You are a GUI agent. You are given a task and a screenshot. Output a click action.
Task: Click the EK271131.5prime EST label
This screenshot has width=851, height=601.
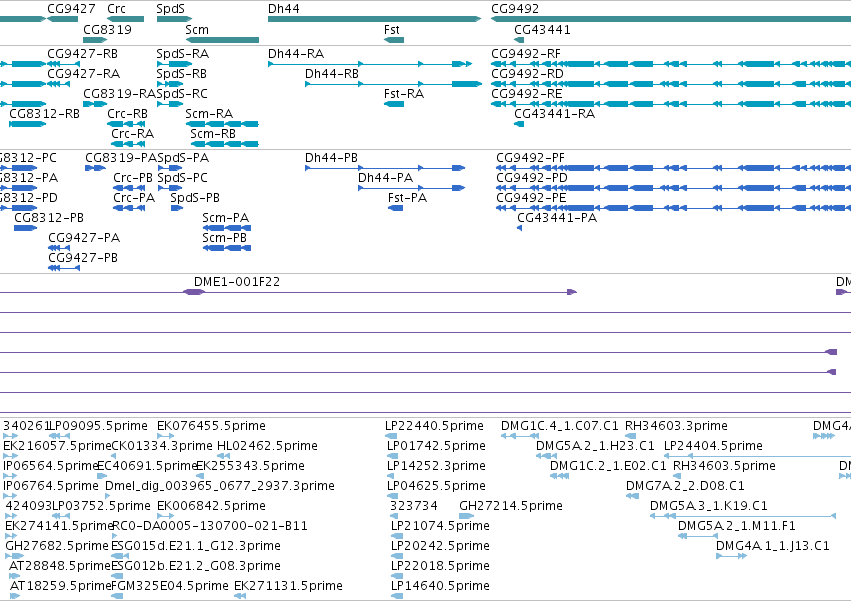288,587
